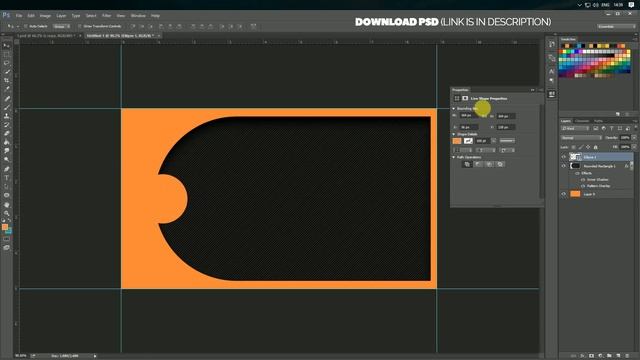640x360 pixels.
Task: Collapse the Bounding Box section
Action: coord(453,109)
